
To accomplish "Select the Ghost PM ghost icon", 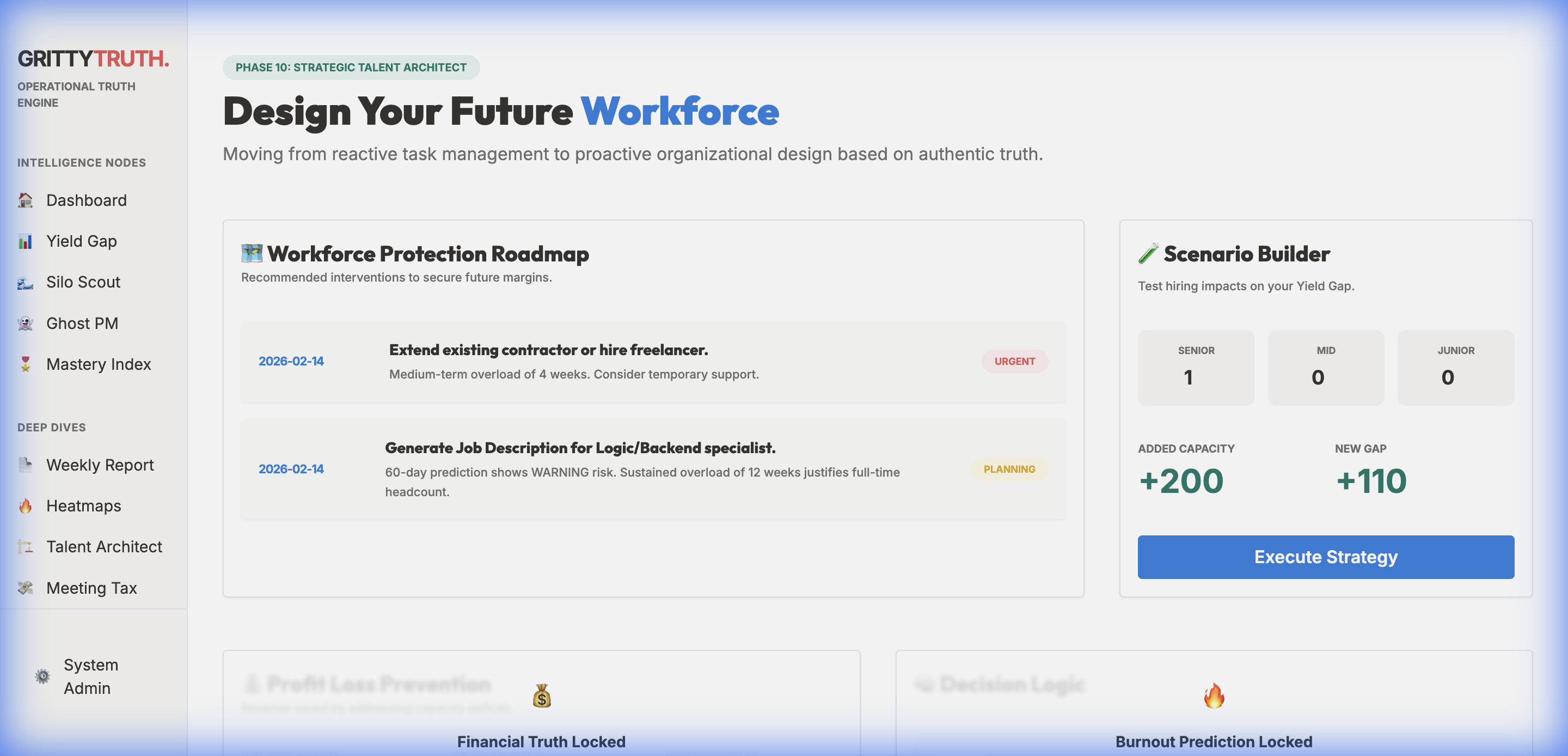I will [25, 323].
